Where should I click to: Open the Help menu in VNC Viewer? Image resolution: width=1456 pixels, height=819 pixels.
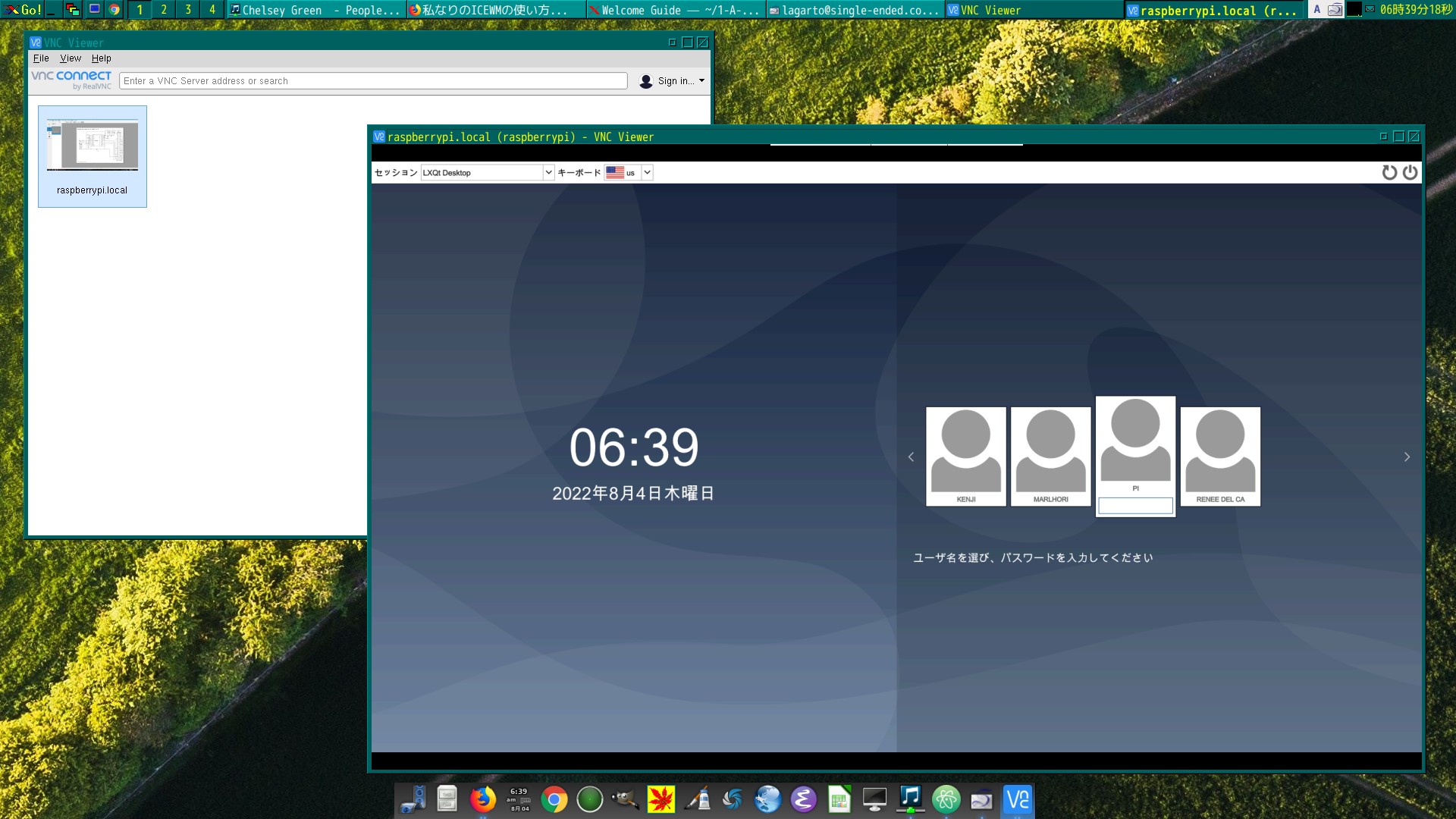click(x=102, y=58)
